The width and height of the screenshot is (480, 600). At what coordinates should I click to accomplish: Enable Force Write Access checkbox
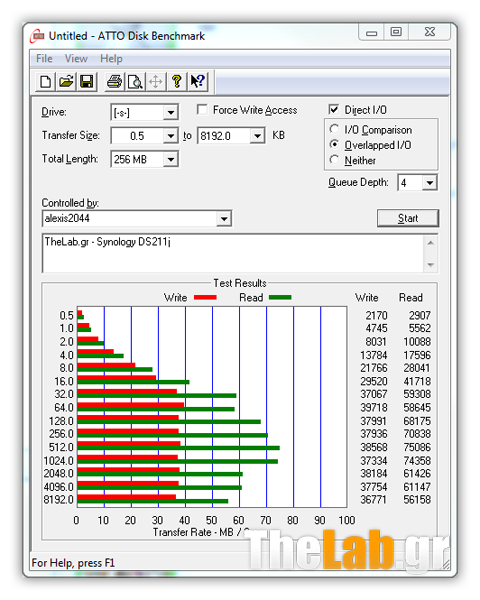pos(202,110)
